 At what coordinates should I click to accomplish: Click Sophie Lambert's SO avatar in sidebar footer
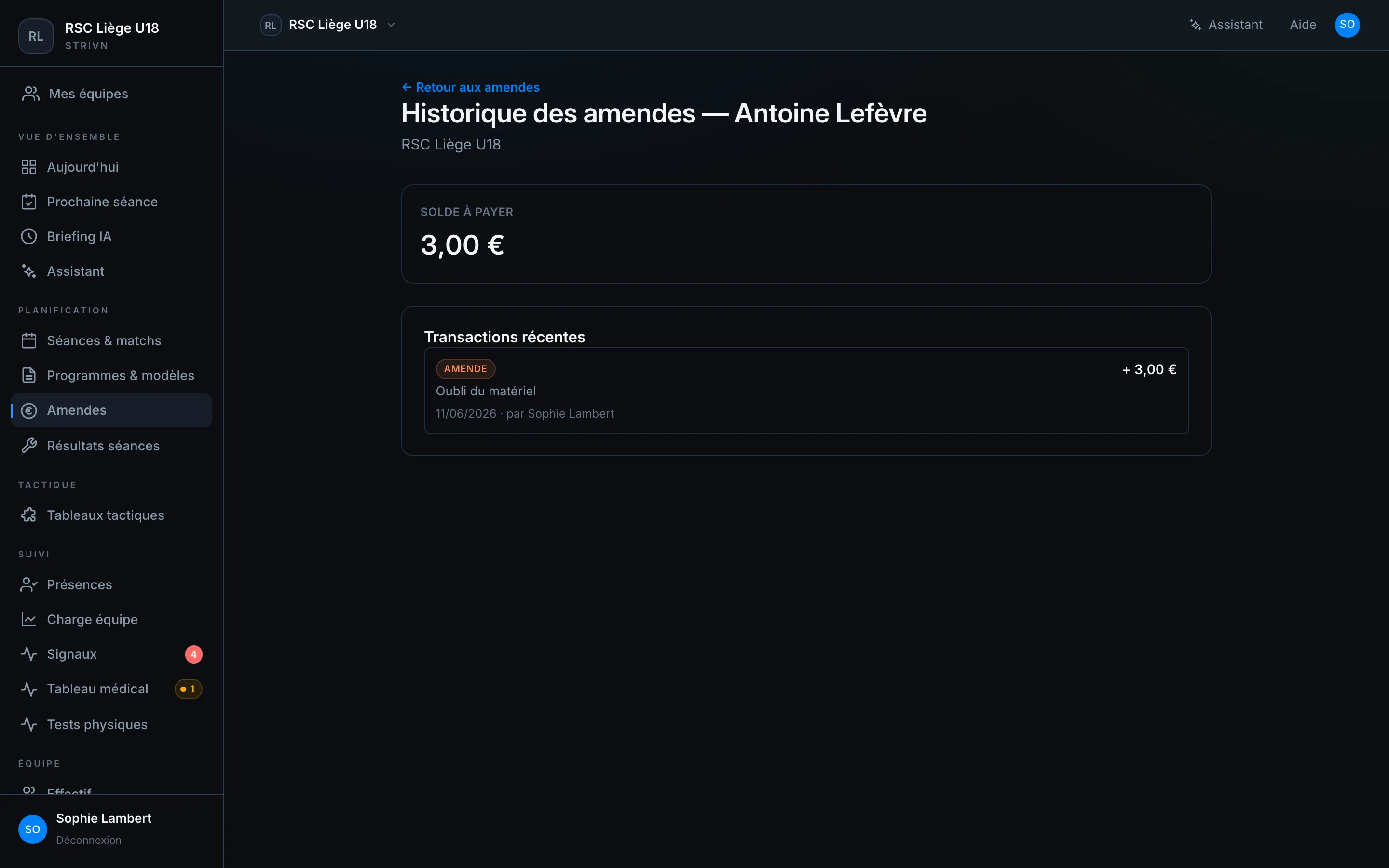pyautogui.click(x=33, y=829)
